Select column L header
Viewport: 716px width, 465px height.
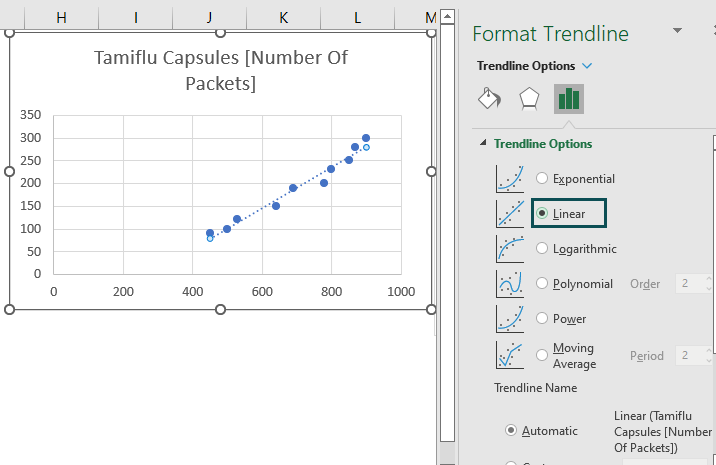click(358, 18)
